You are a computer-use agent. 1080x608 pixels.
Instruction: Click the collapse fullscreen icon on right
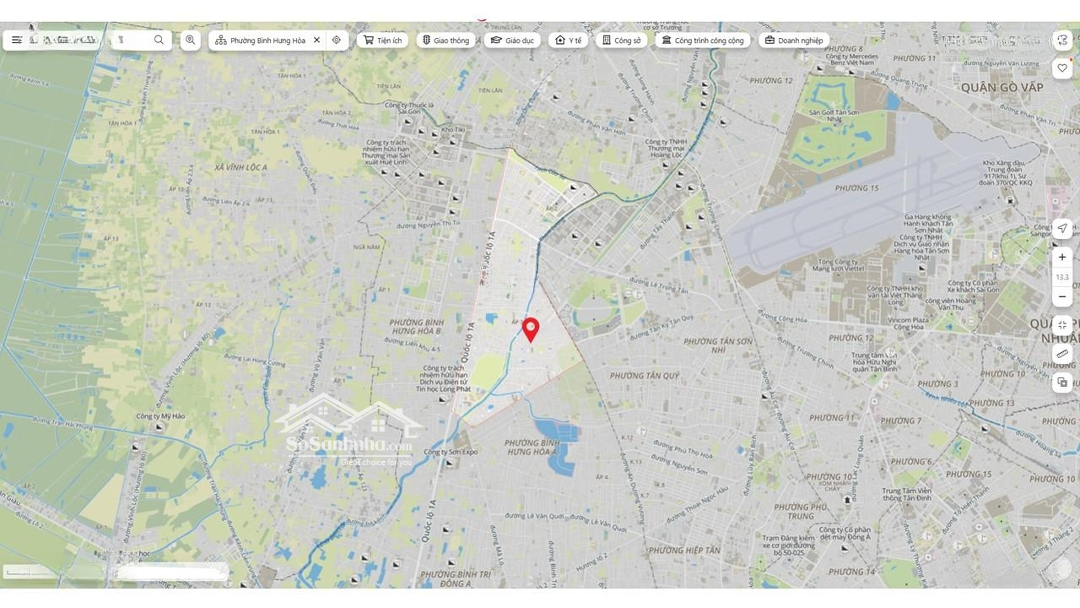click(x=1062, y=325)
